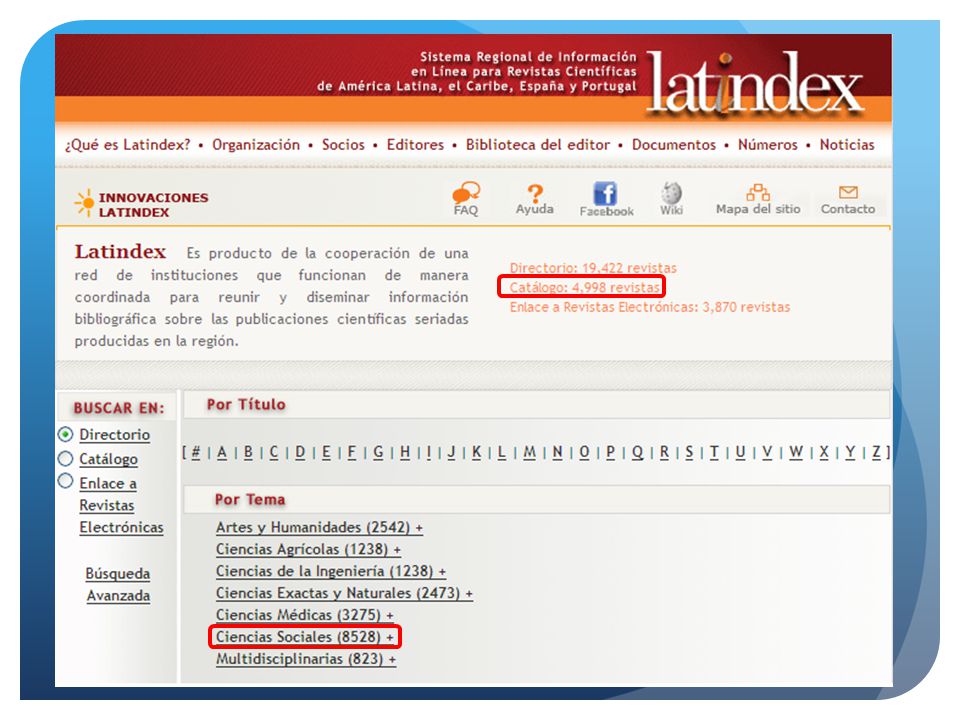Open the Organización menu item
The height and width of the screenshot is (720, 960).
(256, 145)
